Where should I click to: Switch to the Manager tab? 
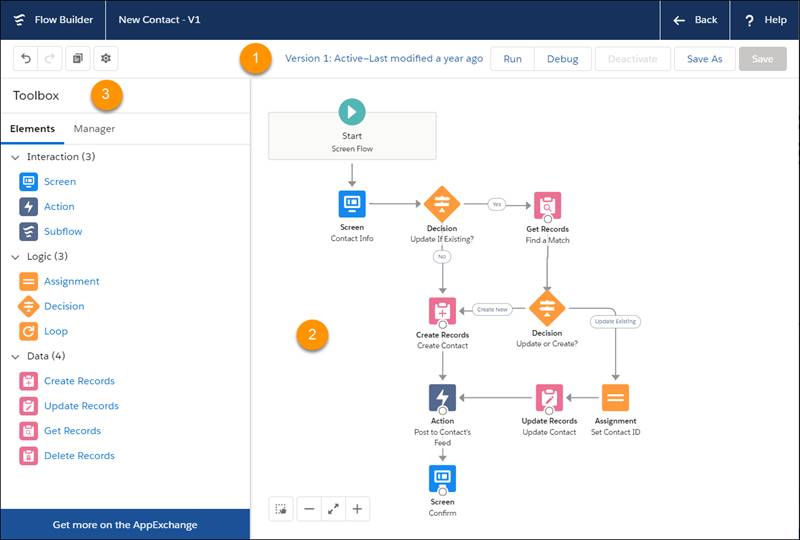94,129
